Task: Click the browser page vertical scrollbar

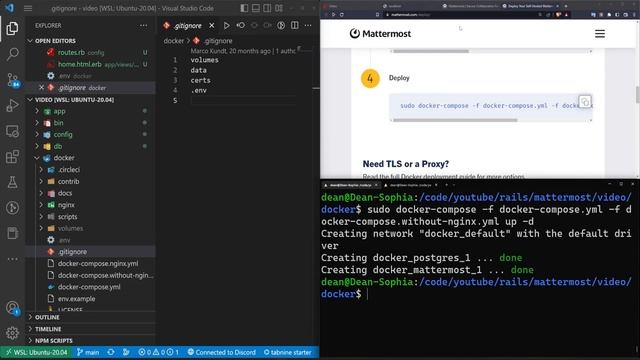Action: pos(638,95)
